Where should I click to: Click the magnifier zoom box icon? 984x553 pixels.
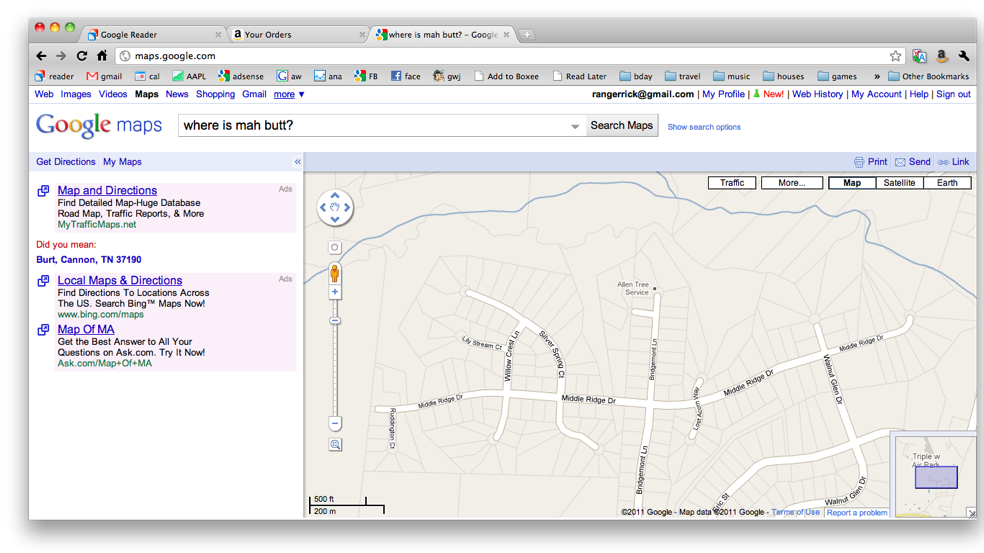pyautogui.click(x=335, y=444)
